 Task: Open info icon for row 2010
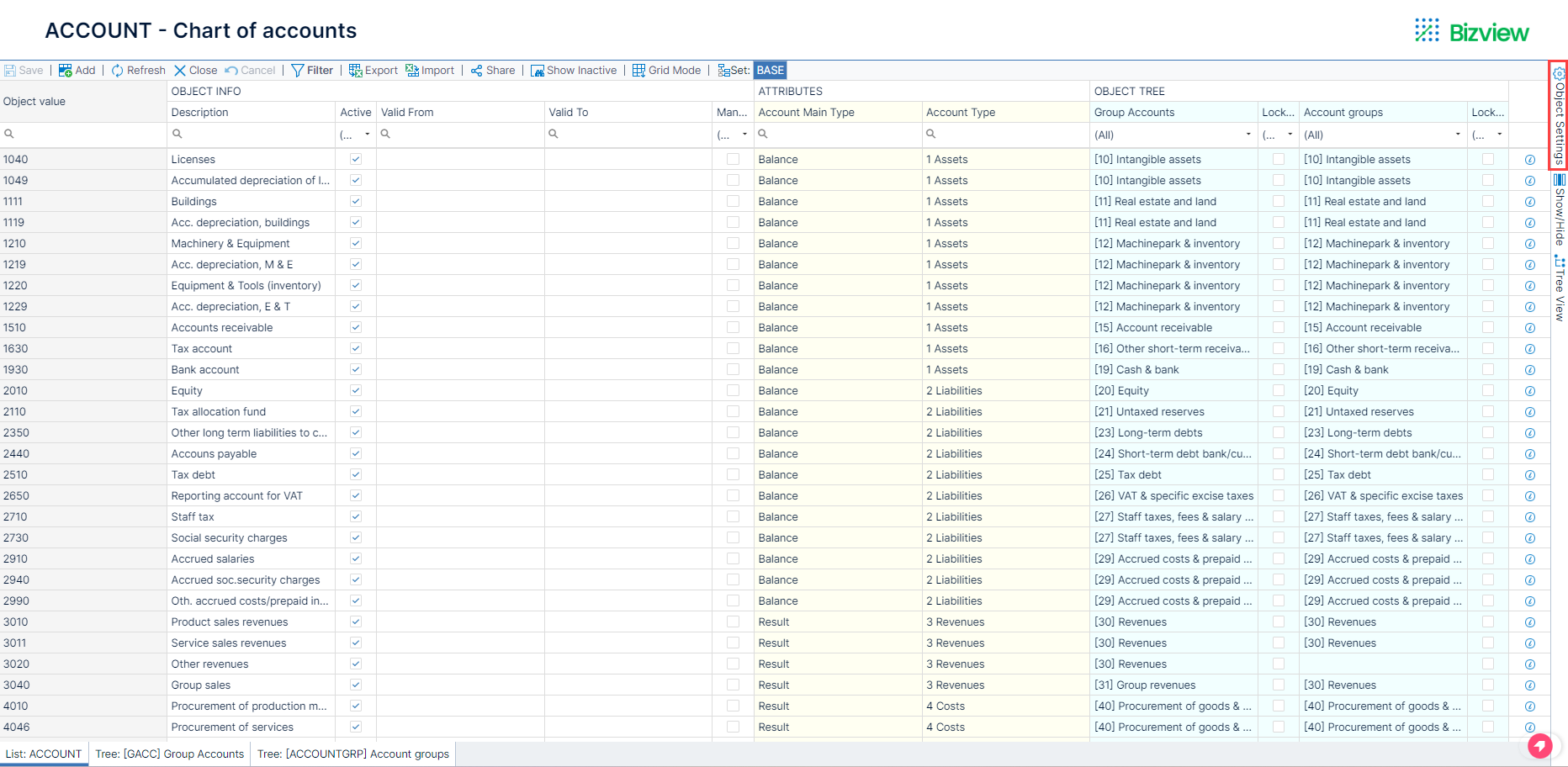click(x=1529, y=391)
